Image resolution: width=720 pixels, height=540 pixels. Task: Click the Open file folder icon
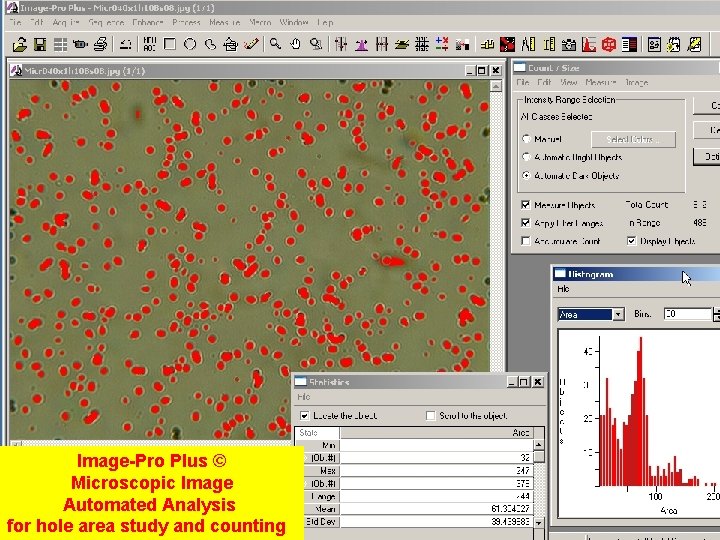(19, 44)
